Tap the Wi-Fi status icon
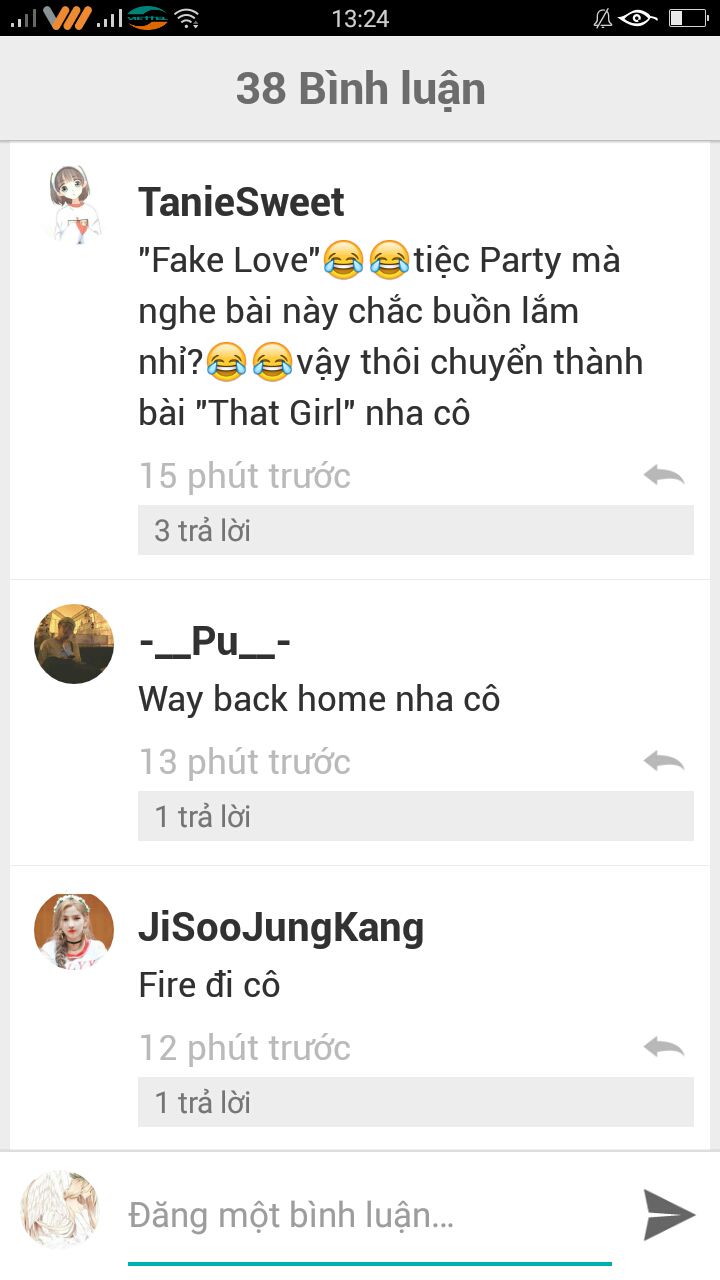 tap(186, 18)
